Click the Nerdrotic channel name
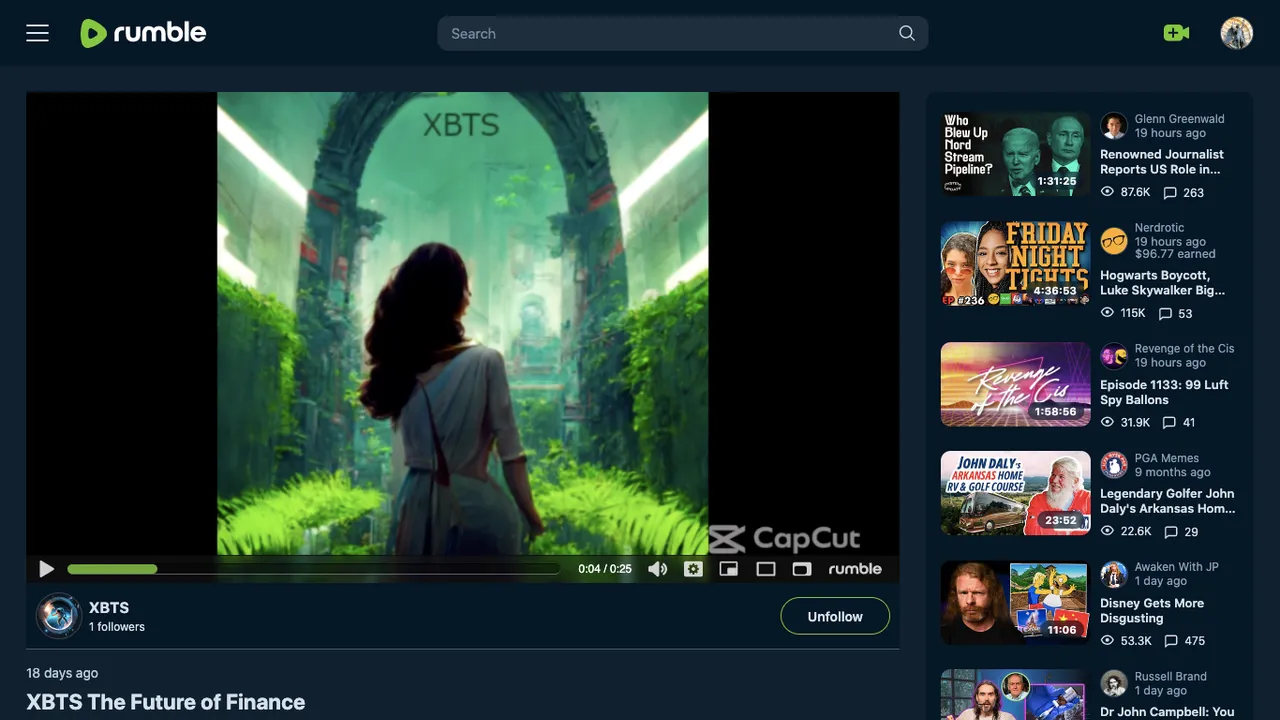The width and height of the screenshot is (1280, 720). coord(1159,228)
